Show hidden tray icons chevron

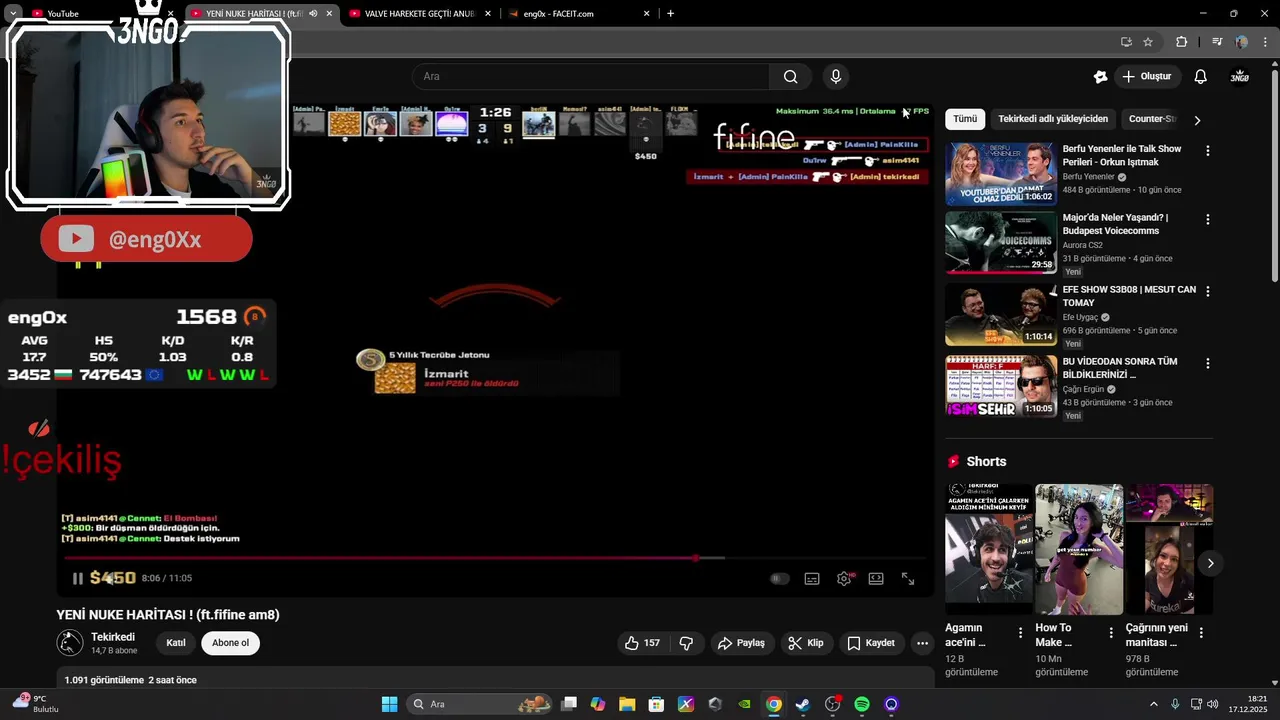pos(1153,704)
